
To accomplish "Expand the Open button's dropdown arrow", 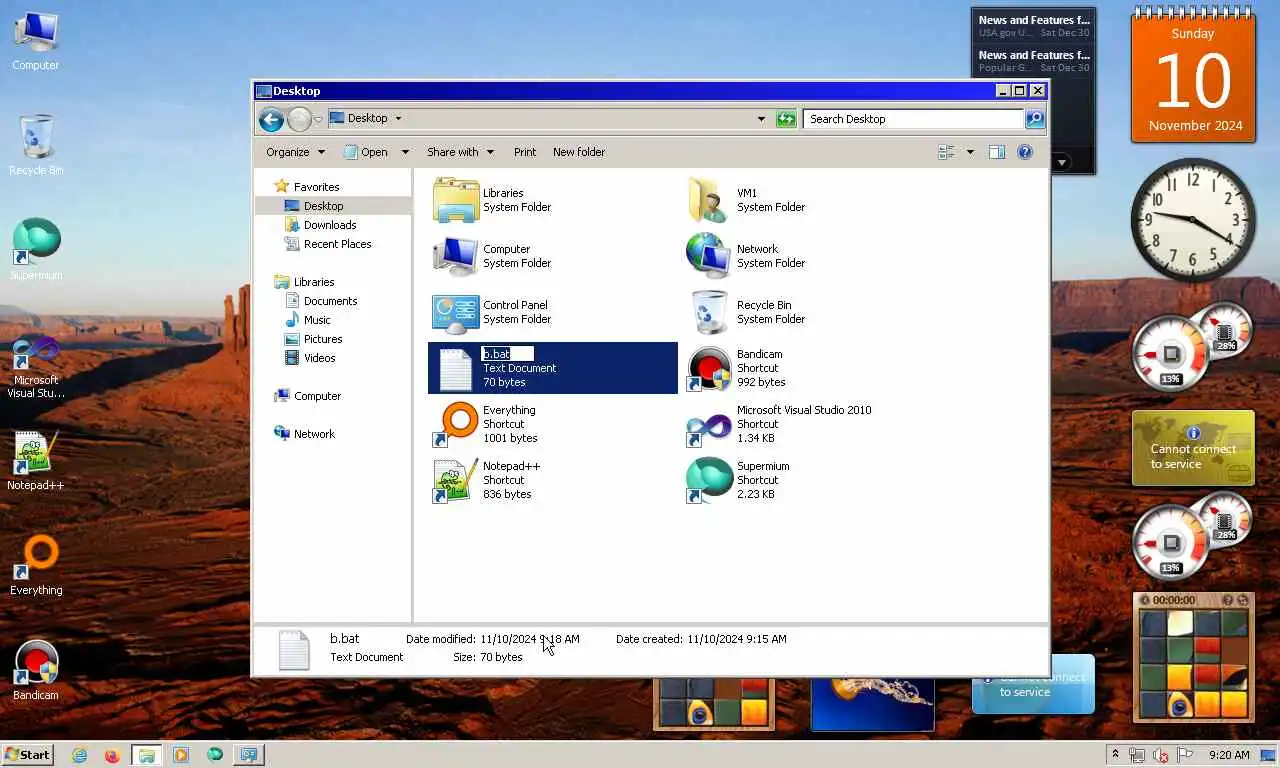I will 405,152.
